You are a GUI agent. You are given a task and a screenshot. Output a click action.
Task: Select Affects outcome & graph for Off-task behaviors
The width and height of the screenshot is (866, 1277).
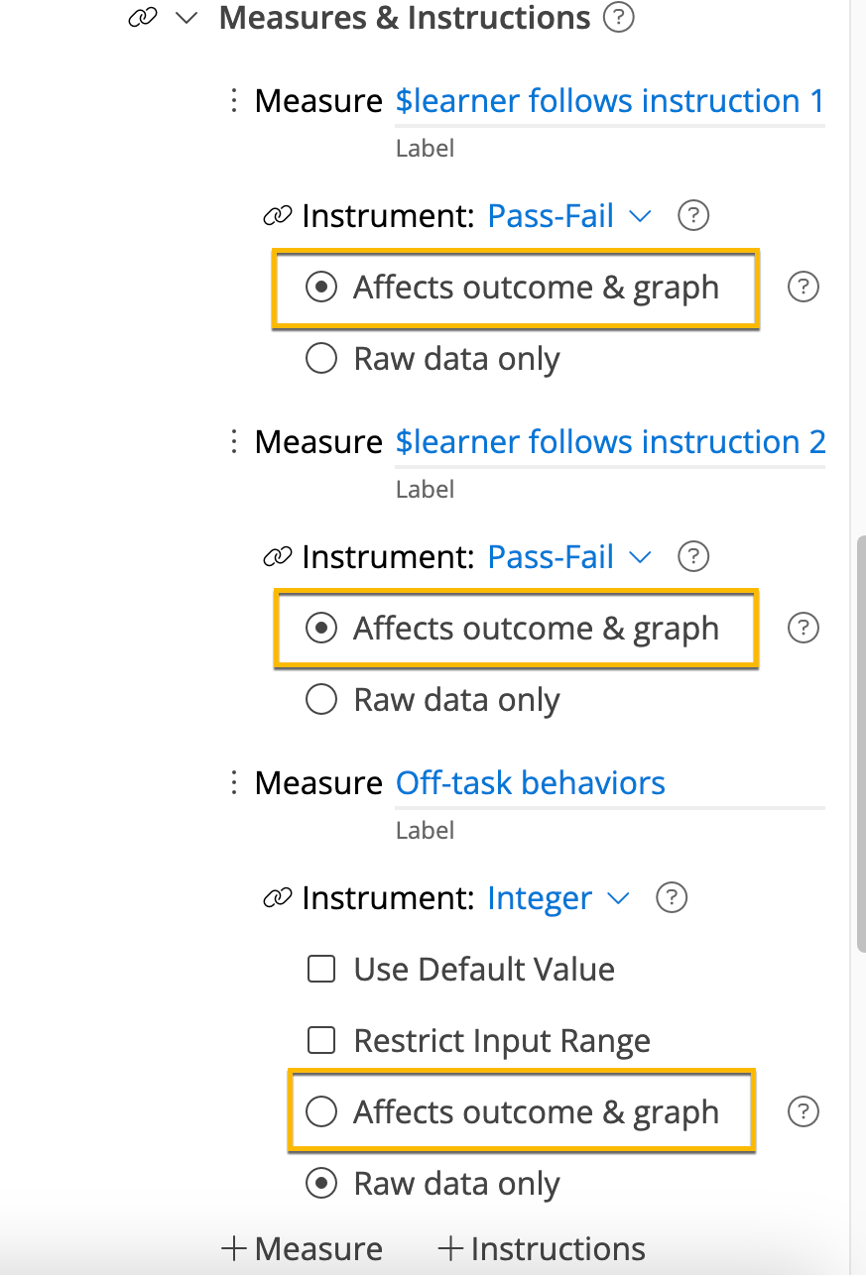321,1112
